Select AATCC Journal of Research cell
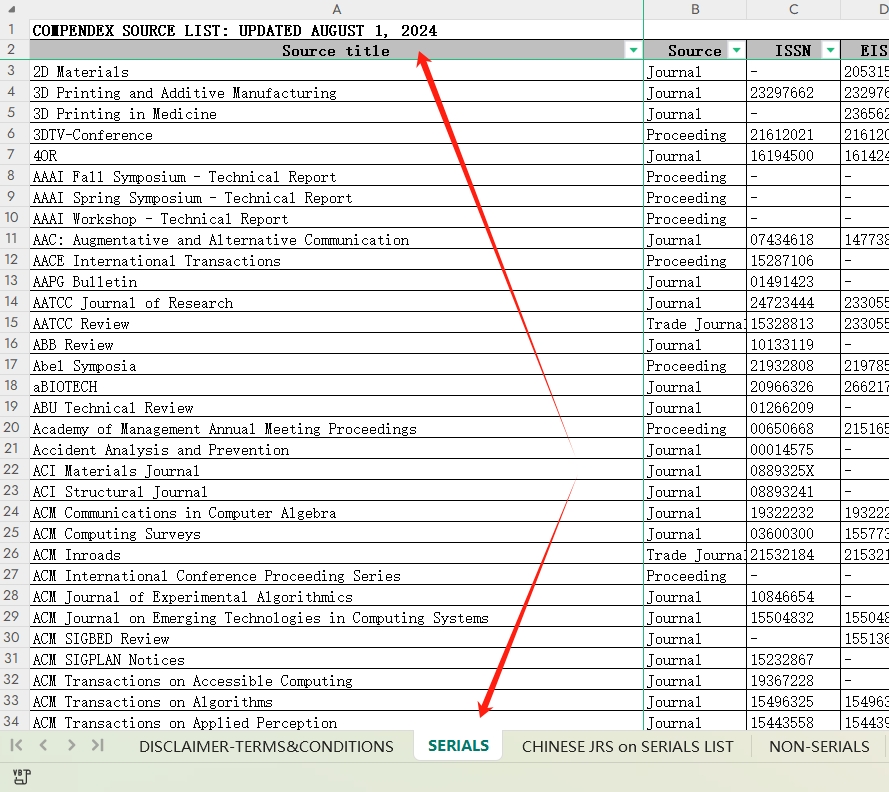This screenshot has height=792, width=889. 336,302
